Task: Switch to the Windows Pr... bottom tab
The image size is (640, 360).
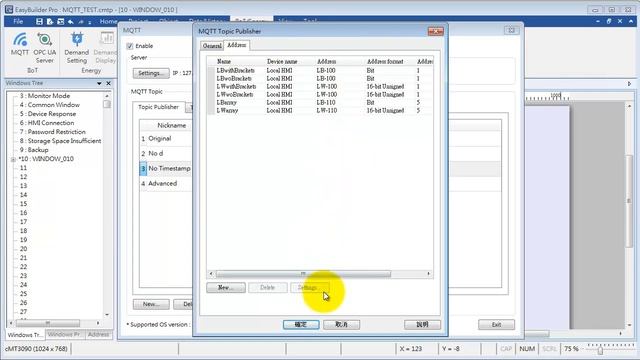Action: coord(64,335)
